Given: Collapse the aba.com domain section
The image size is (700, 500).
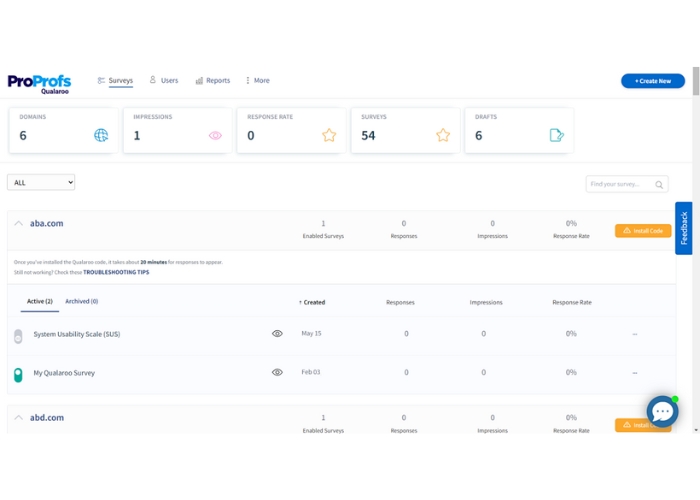Looking at the screenshot, I should (x=18, y=223).
